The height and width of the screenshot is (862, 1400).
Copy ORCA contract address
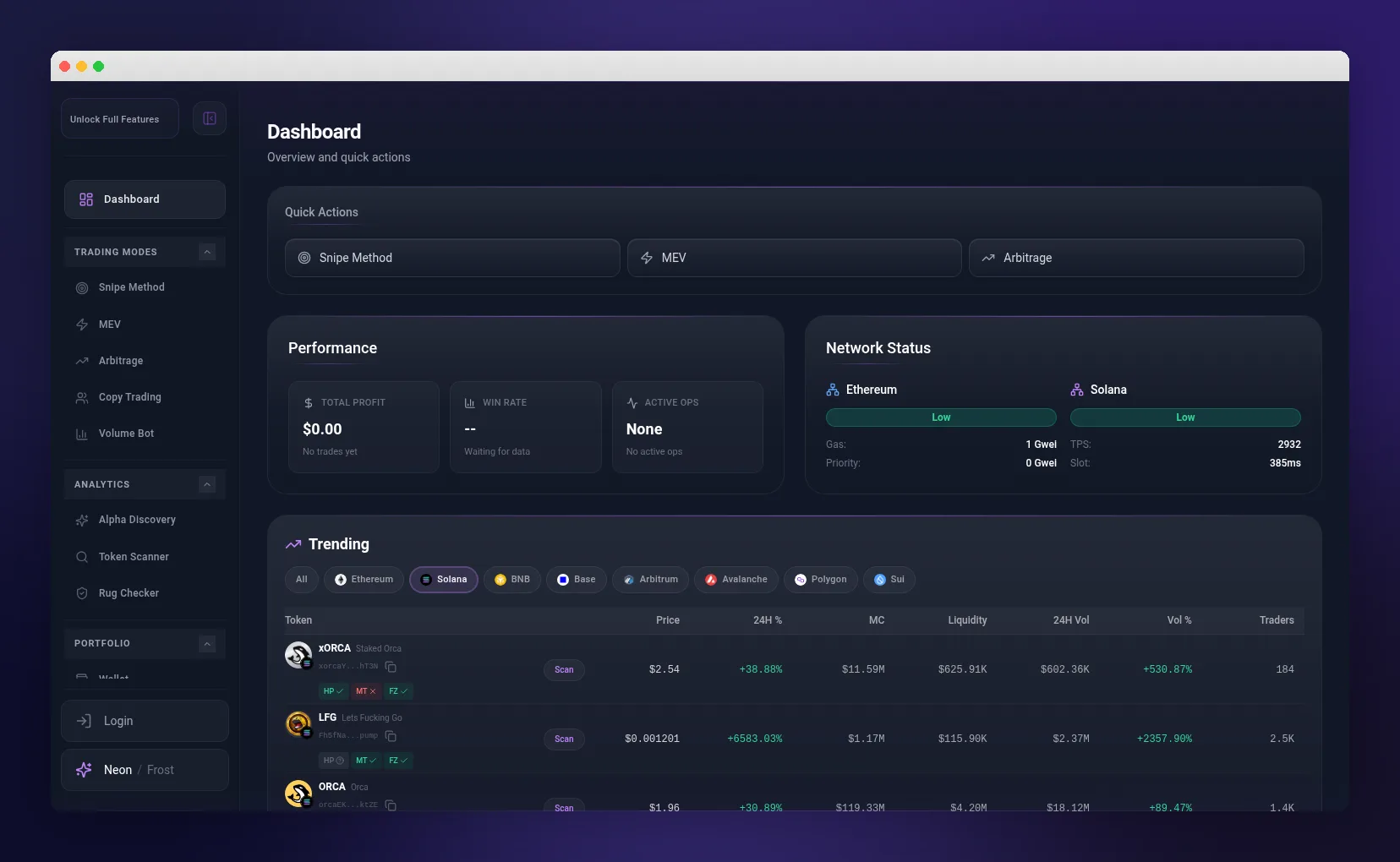391,805
